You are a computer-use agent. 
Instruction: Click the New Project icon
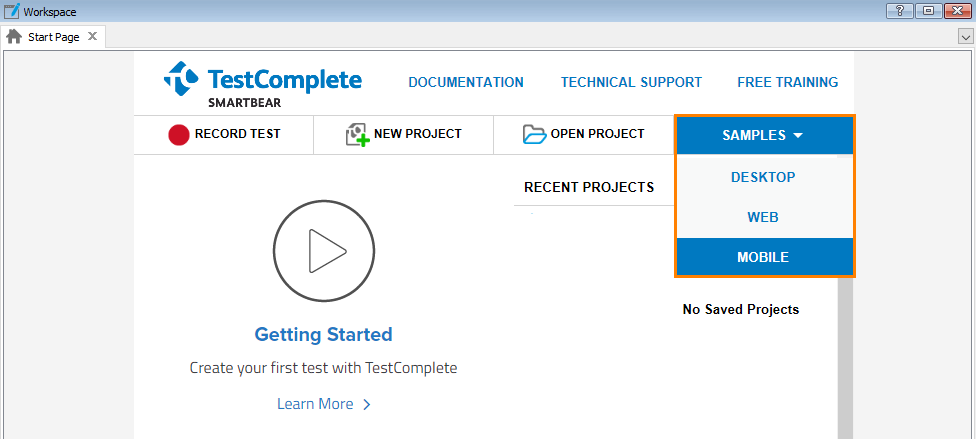[x=357, y=135]
